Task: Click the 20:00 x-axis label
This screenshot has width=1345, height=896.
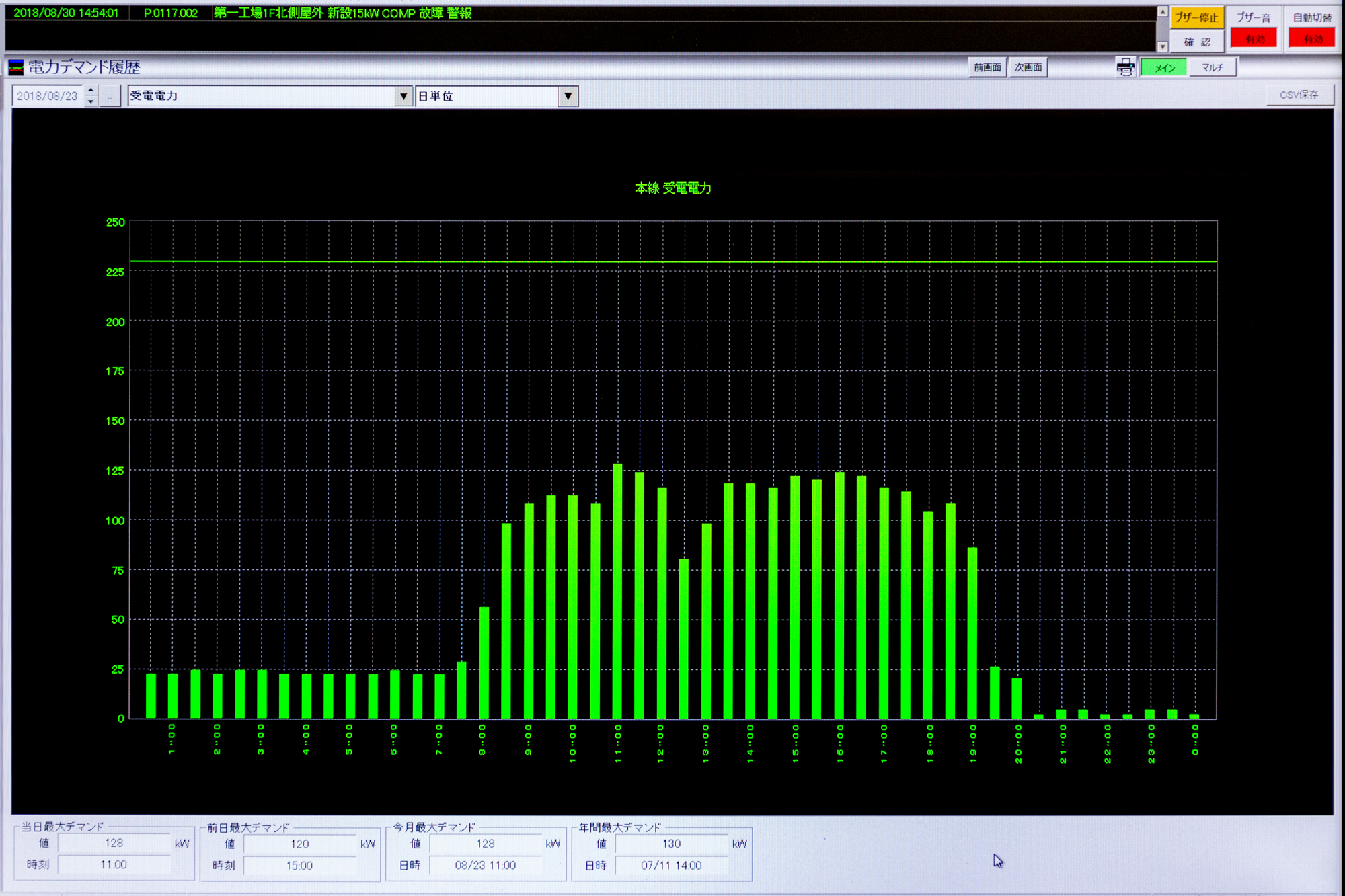Action: coord(1018,743)
